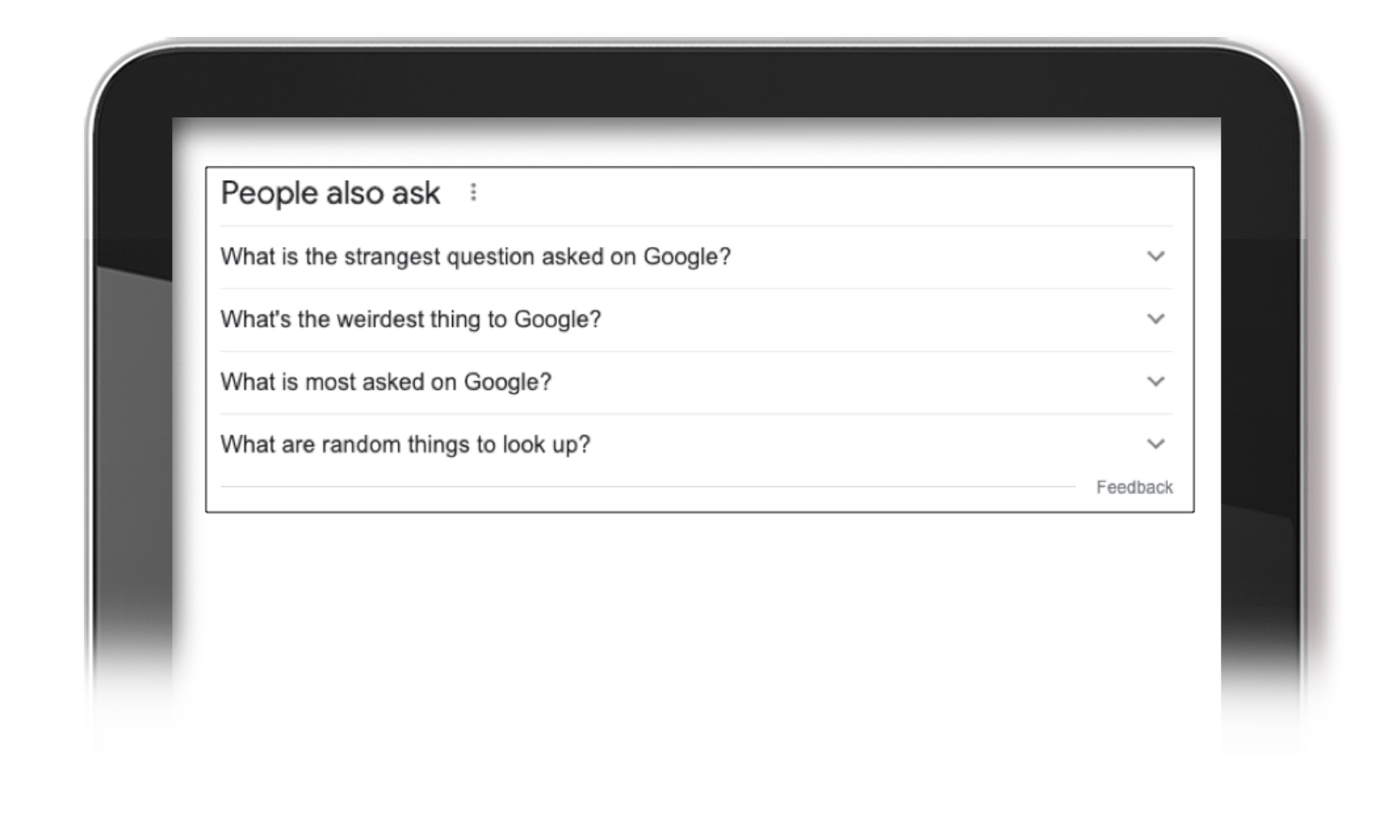Reveal the answer to the weirdest thing row
This screenshot has width=1400, height=840.
696,319
